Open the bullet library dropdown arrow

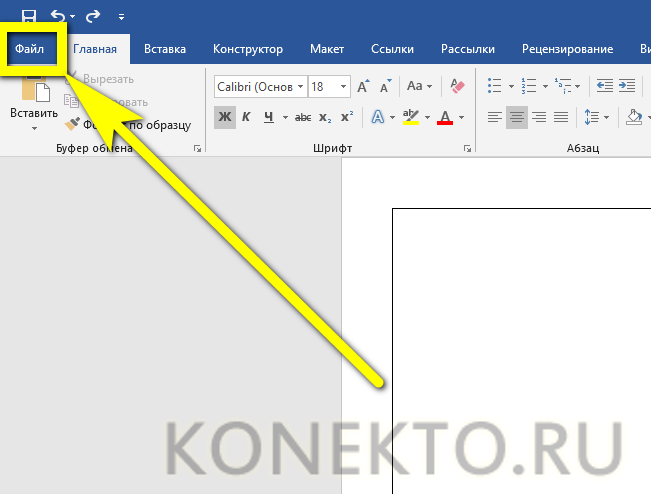coord(512,86)
